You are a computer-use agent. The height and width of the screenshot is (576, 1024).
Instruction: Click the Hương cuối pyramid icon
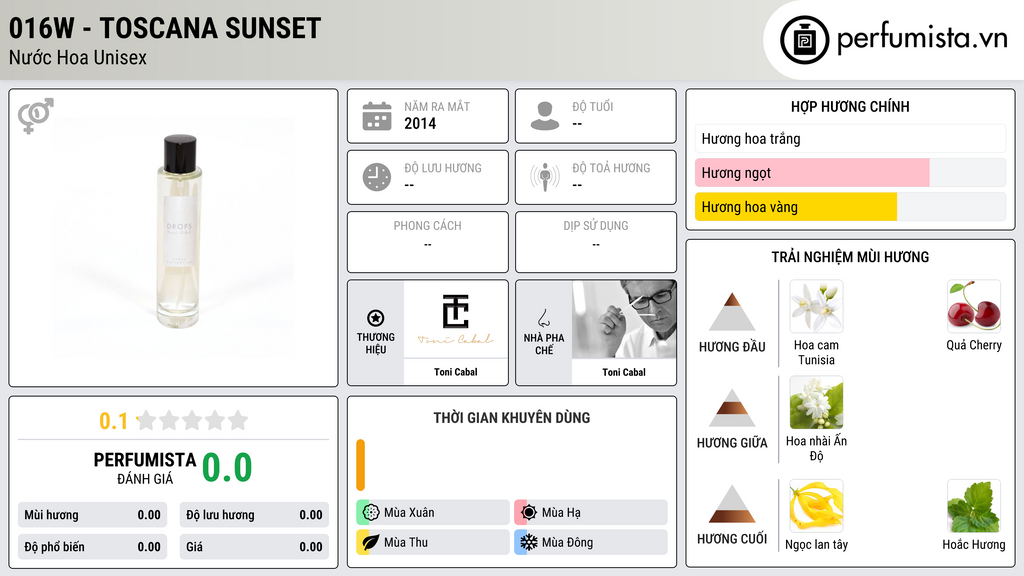point(732,504)
